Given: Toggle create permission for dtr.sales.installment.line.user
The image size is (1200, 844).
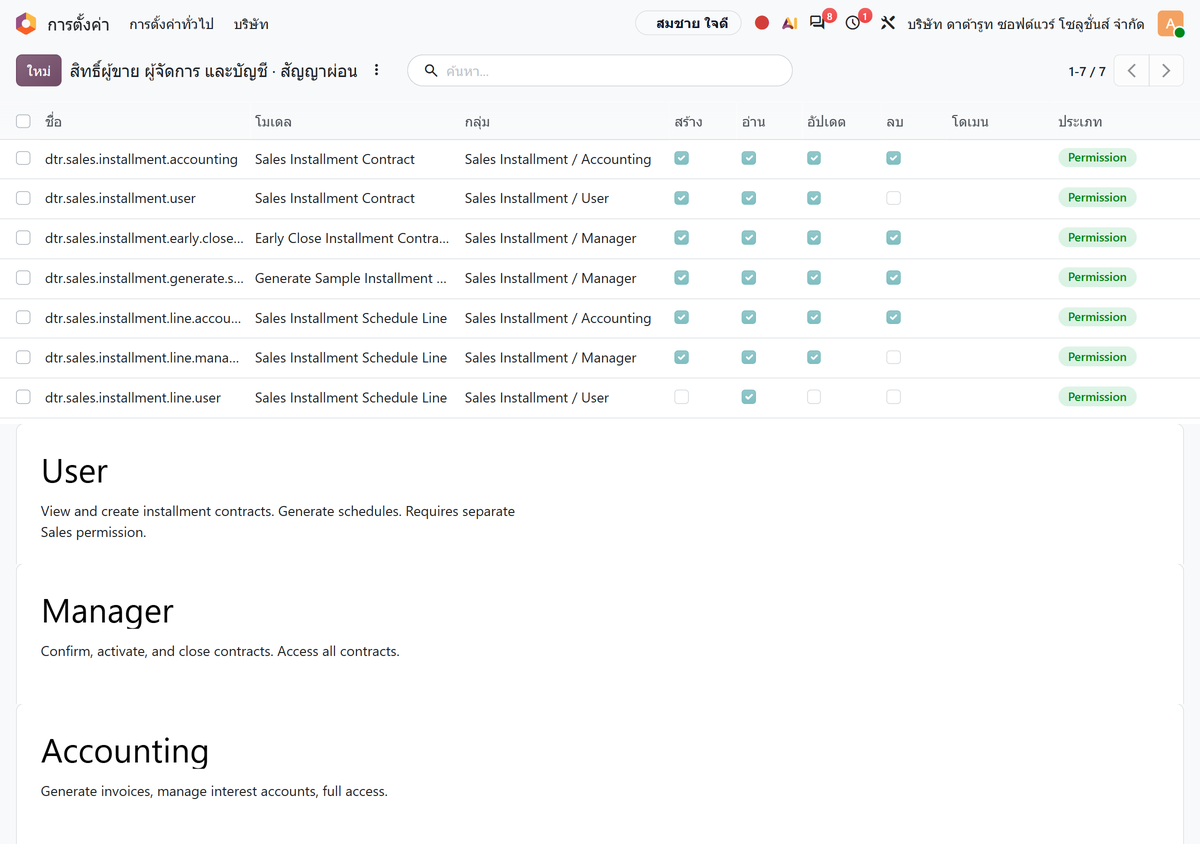Looking at the screenshot, I should tap(681, 397).
